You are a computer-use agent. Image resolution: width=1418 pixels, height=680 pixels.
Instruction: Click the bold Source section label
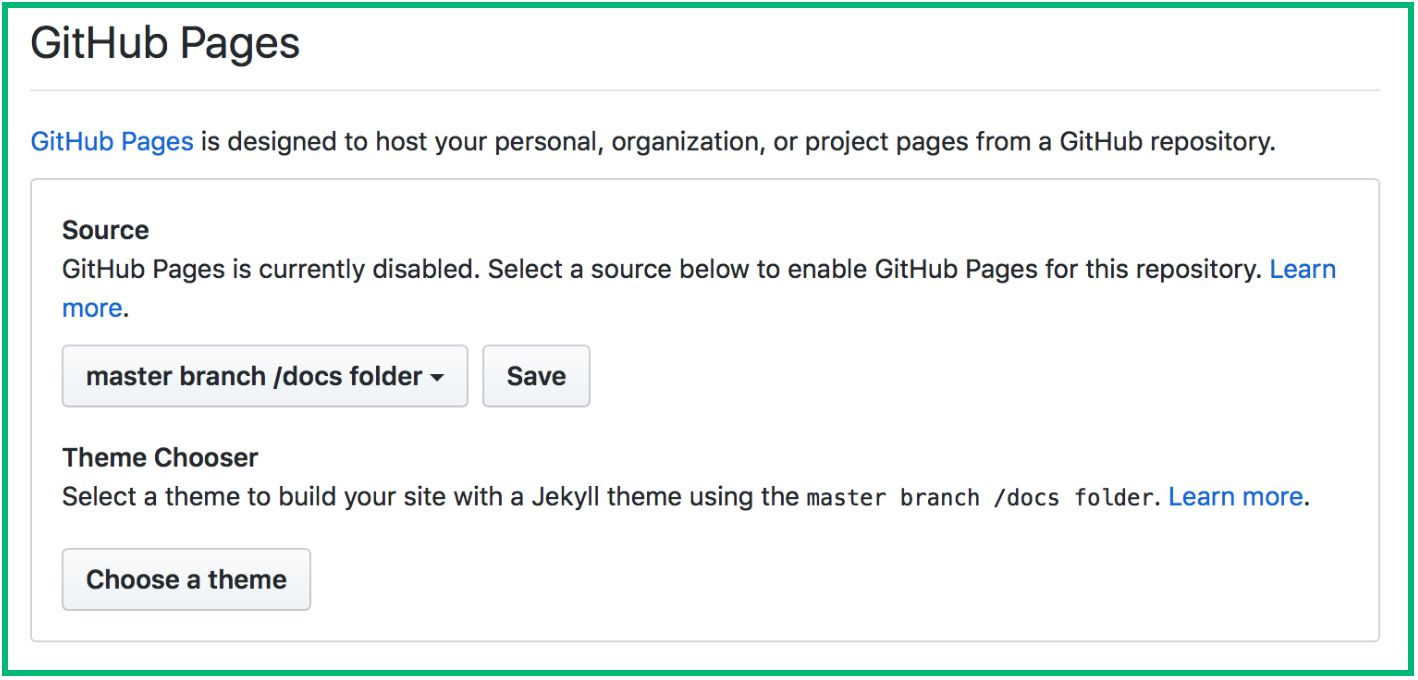pos(105,230)
